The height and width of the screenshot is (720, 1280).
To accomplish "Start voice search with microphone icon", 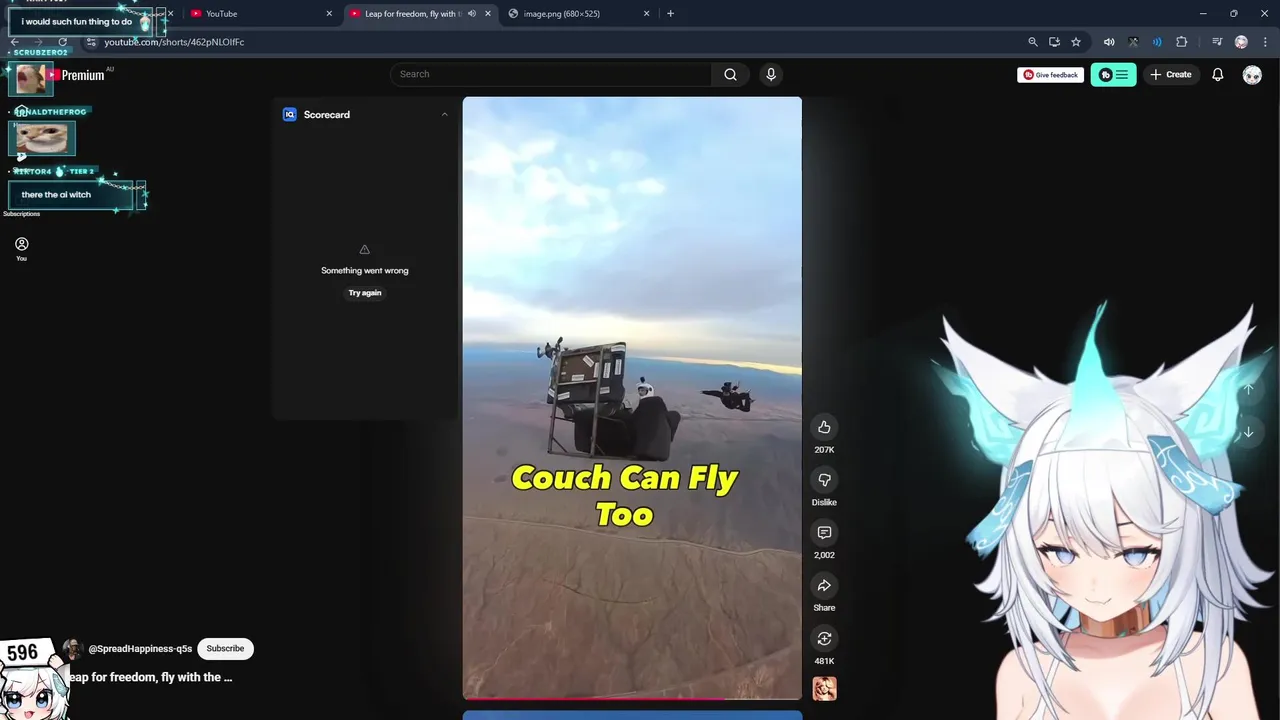I will tap(770, 74).
